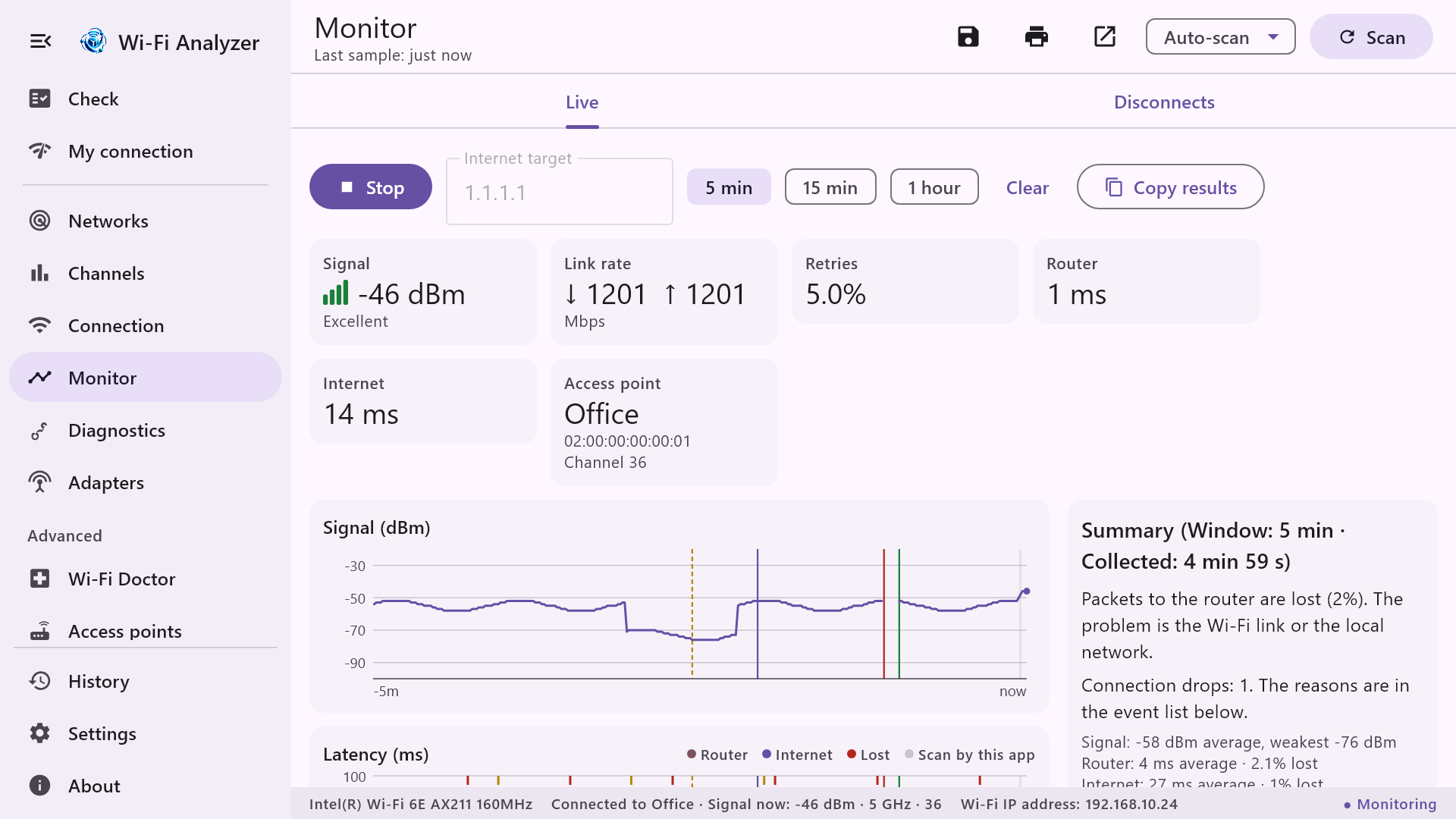Collapse the sidebar with the menu icon
Screen dimensions: 1456x819
pos(41,41)
